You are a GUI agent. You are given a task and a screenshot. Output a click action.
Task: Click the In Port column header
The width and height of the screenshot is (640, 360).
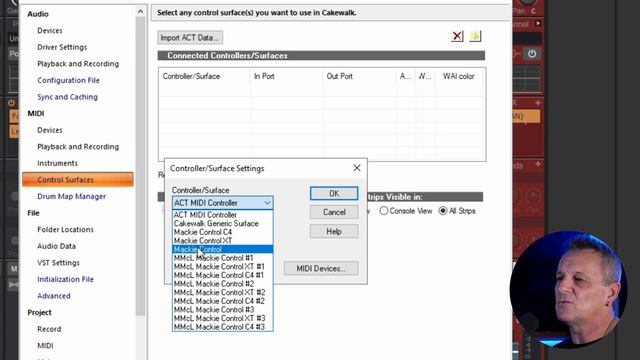(x=286, y=76)
